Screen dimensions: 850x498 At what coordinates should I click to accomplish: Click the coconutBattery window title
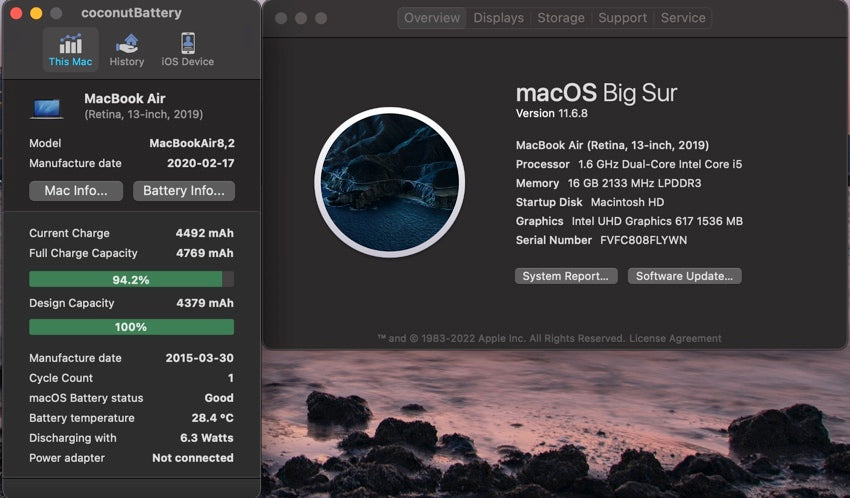click(131, 13)
